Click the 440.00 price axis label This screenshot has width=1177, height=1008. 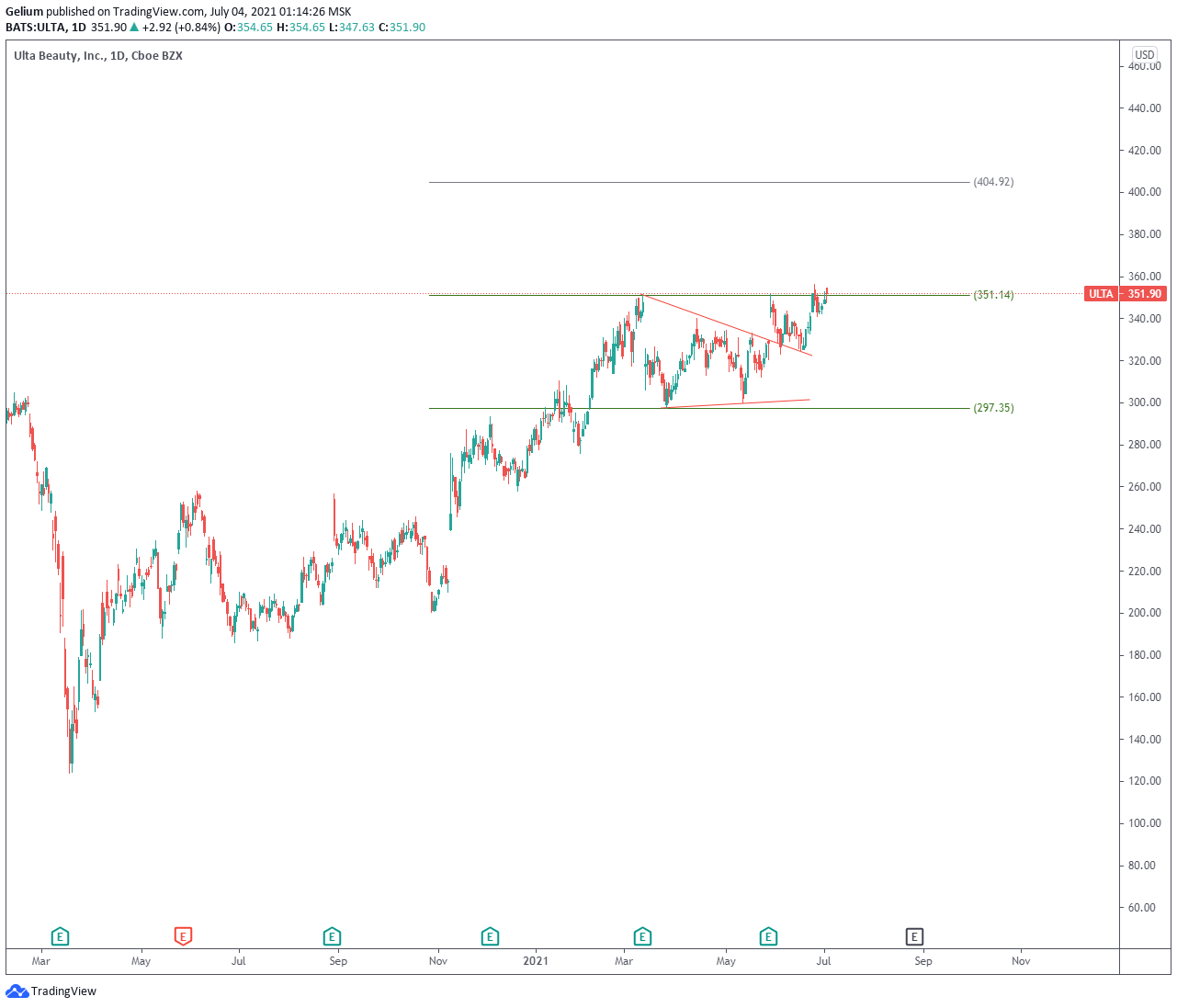tap(1145, 108)
